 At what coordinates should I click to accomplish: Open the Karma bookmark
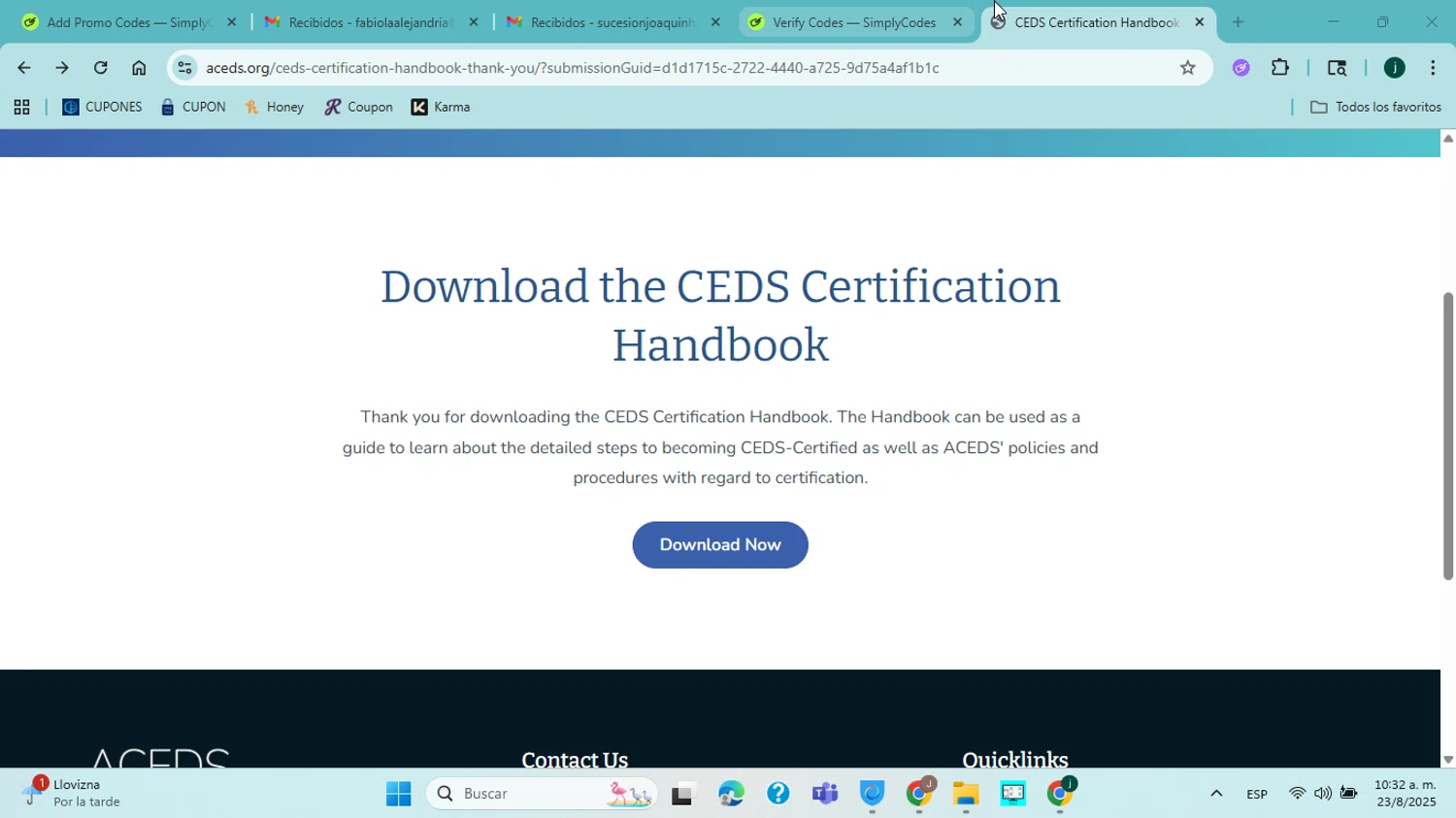pyautogui.click(x=441, y=108)
